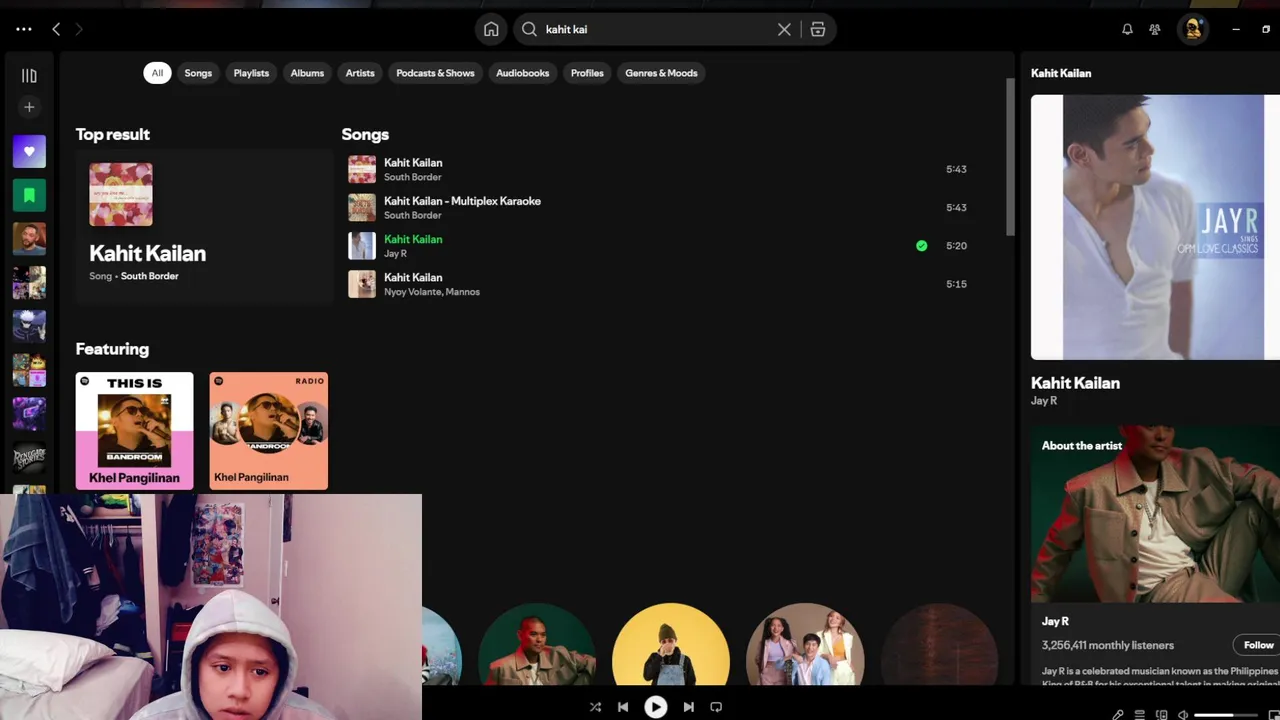
Task: Select the All filter
Action: 157,73
